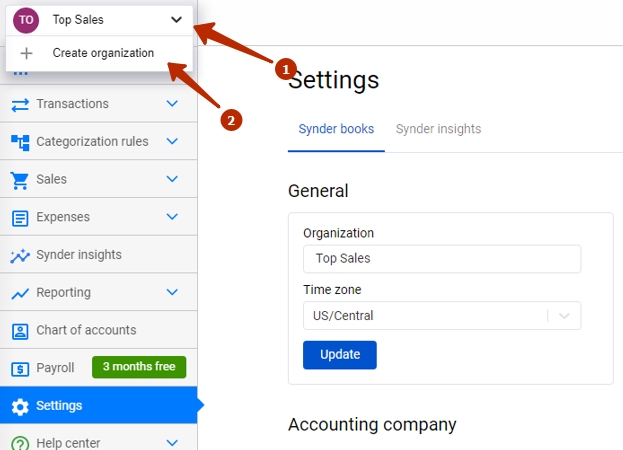Click the Update button
623x450 pixels.
click(x=340, y=355)
